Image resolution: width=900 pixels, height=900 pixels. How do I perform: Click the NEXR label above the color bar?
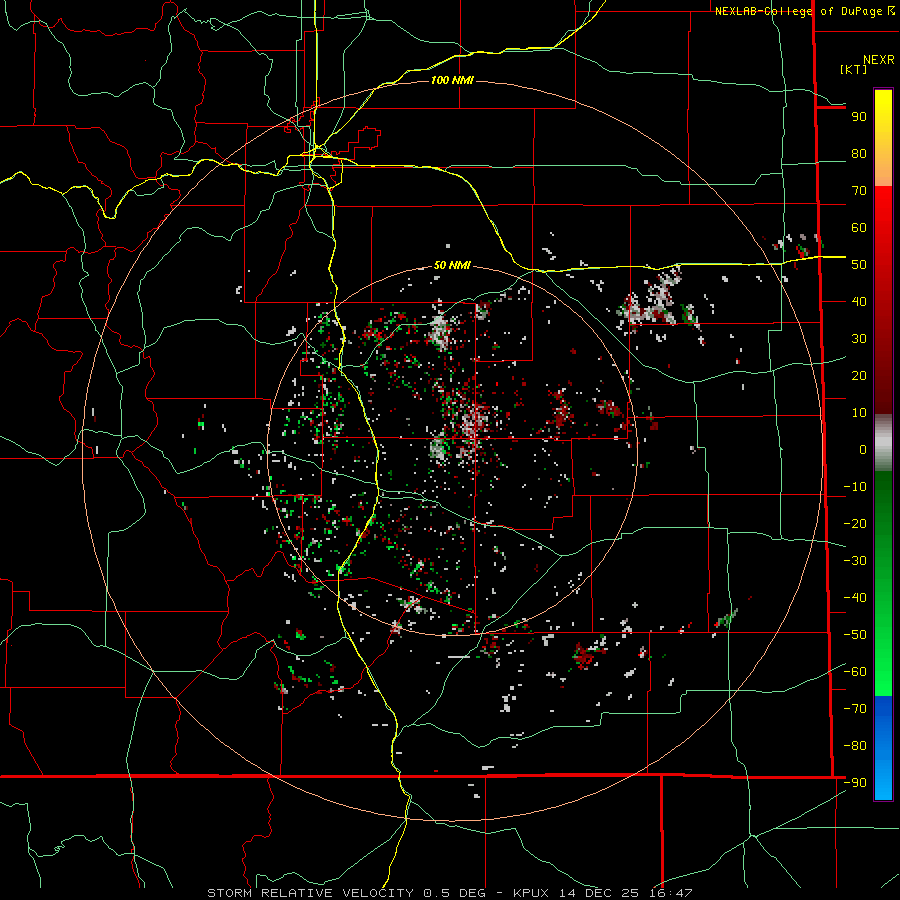tap(879, 60)
